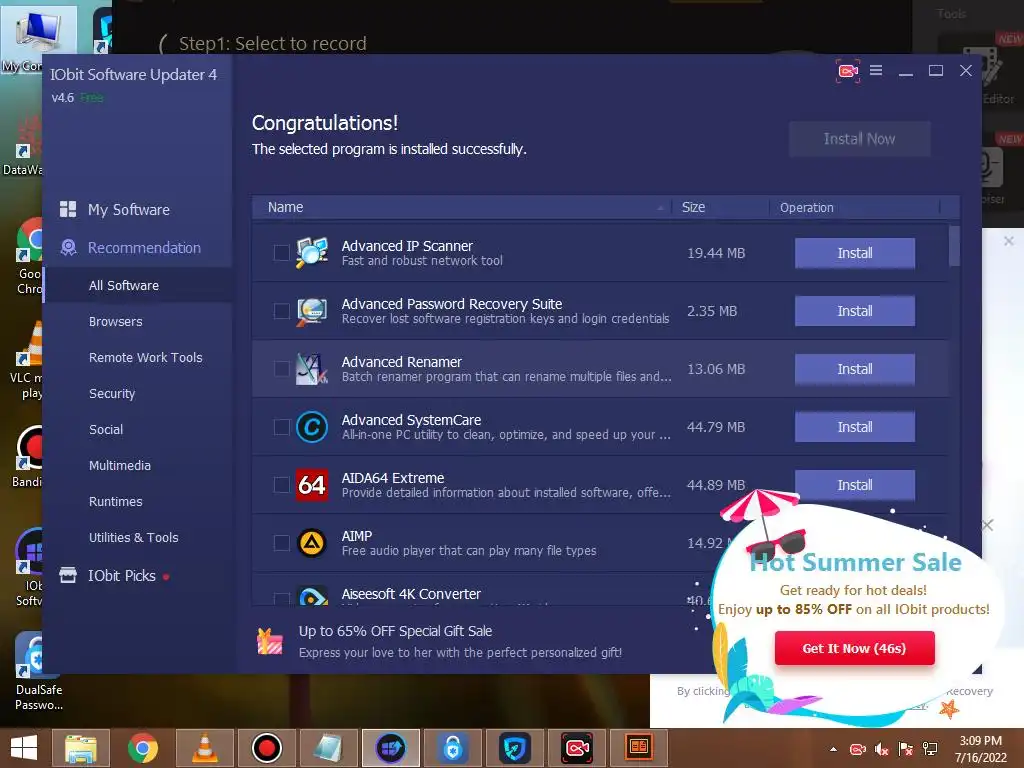Click the Advanced SystemCare app icon
Viewport: 1024px width, 768px height.
pyautogui.click(x=312, y=427)
